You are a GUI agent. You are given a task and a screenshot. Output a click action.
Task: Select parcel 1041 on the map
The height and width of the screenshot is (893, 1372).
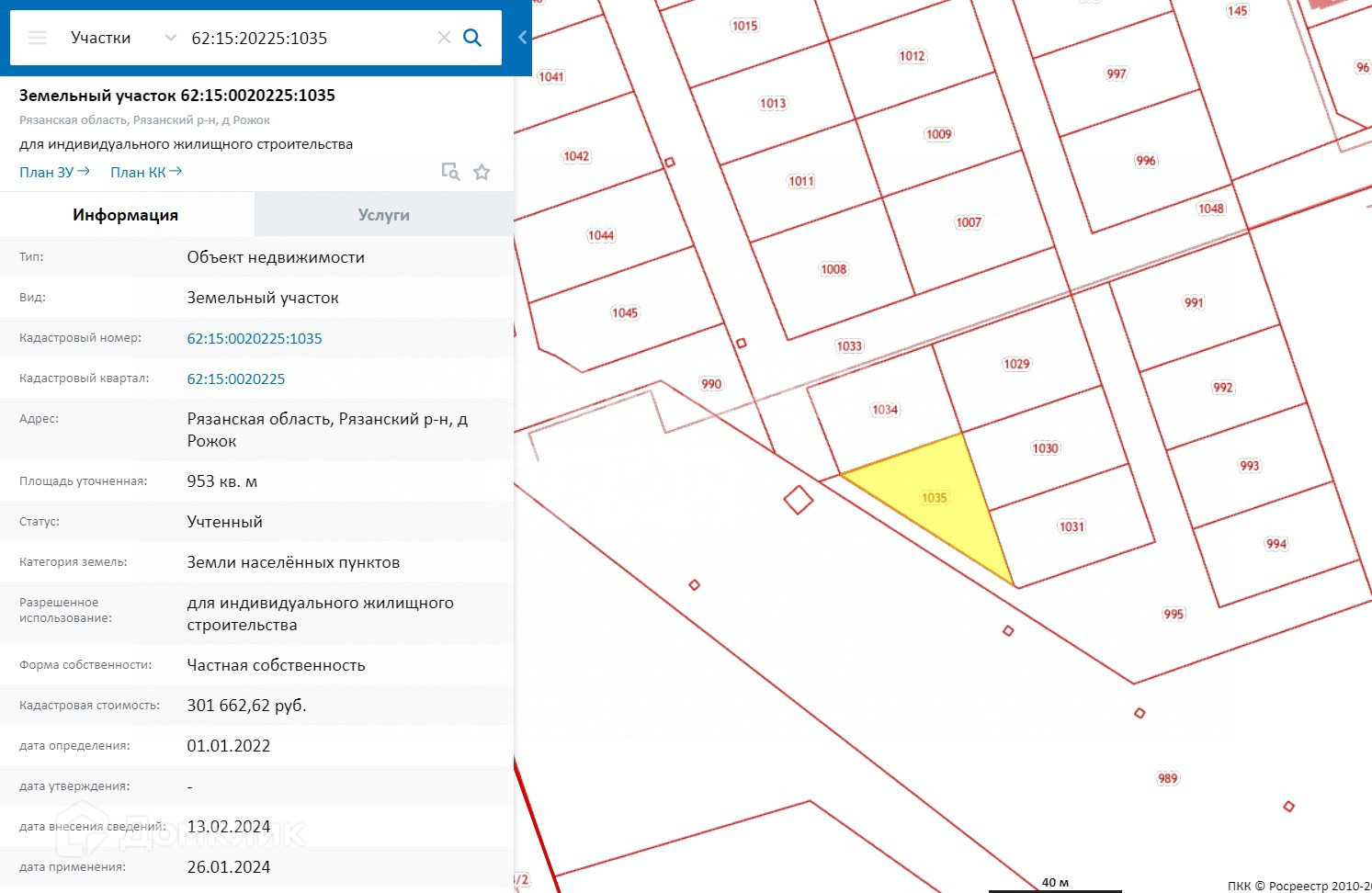(x=551, y=76)
